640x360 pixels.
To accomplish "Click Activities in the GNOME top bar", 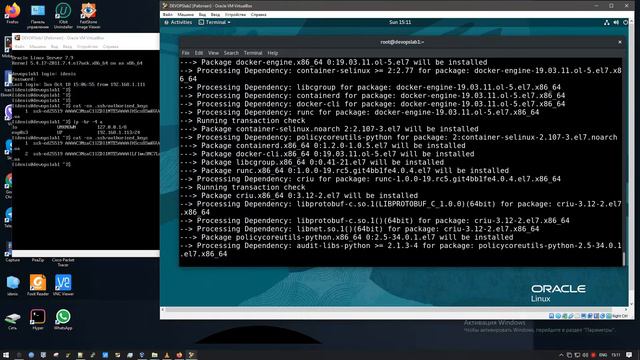I will (x=178, y=22).
